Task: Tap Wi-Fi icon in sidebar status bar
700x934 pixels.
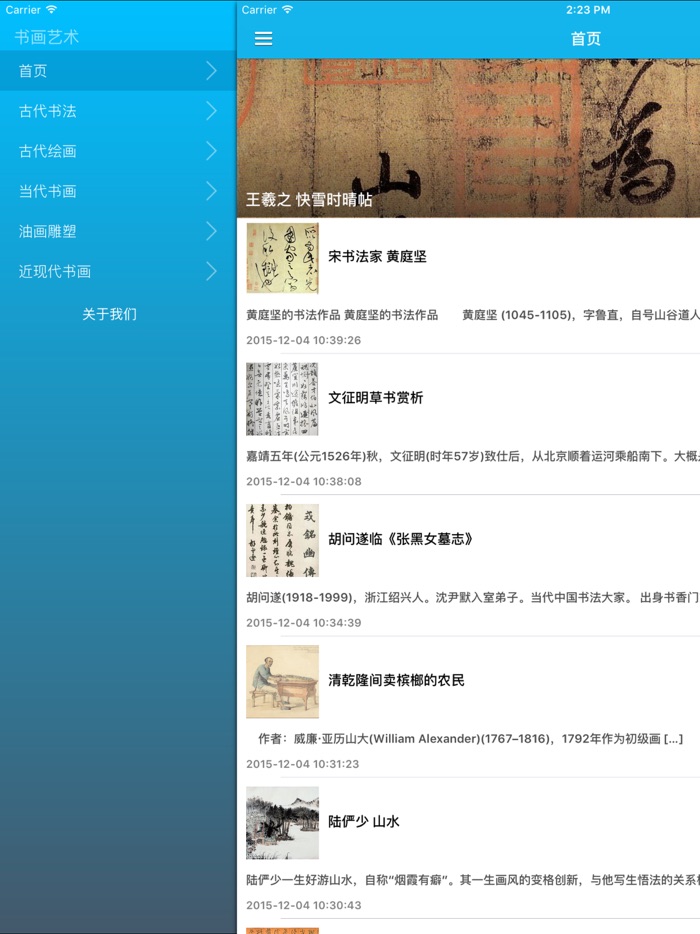Action: pyautogui.click(x=51, y=10)
